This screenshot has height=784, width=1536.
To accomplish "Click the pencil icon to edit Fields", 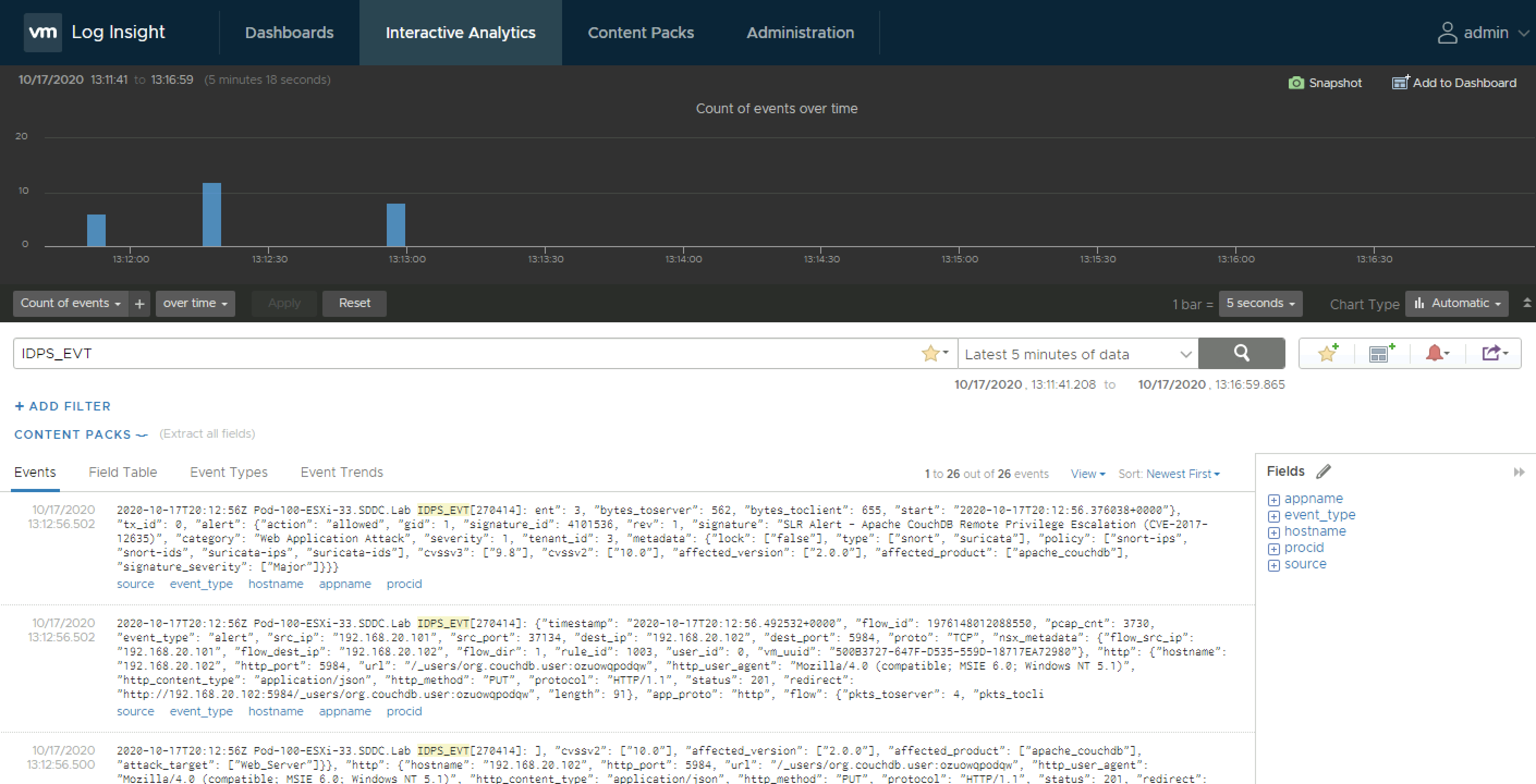I will pos(1324,471).
